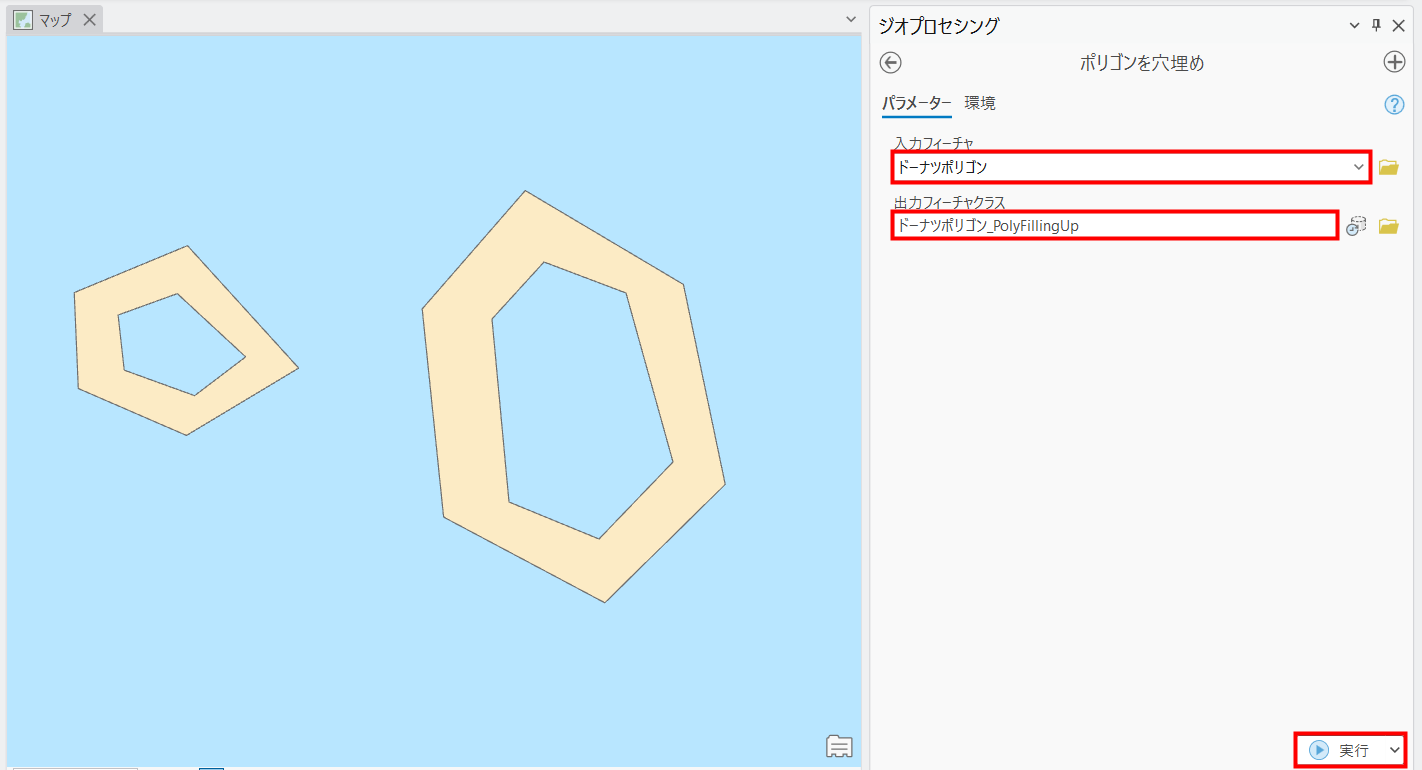
Task: Click the database icon next to output field
Action: (x=1356, y=226)
